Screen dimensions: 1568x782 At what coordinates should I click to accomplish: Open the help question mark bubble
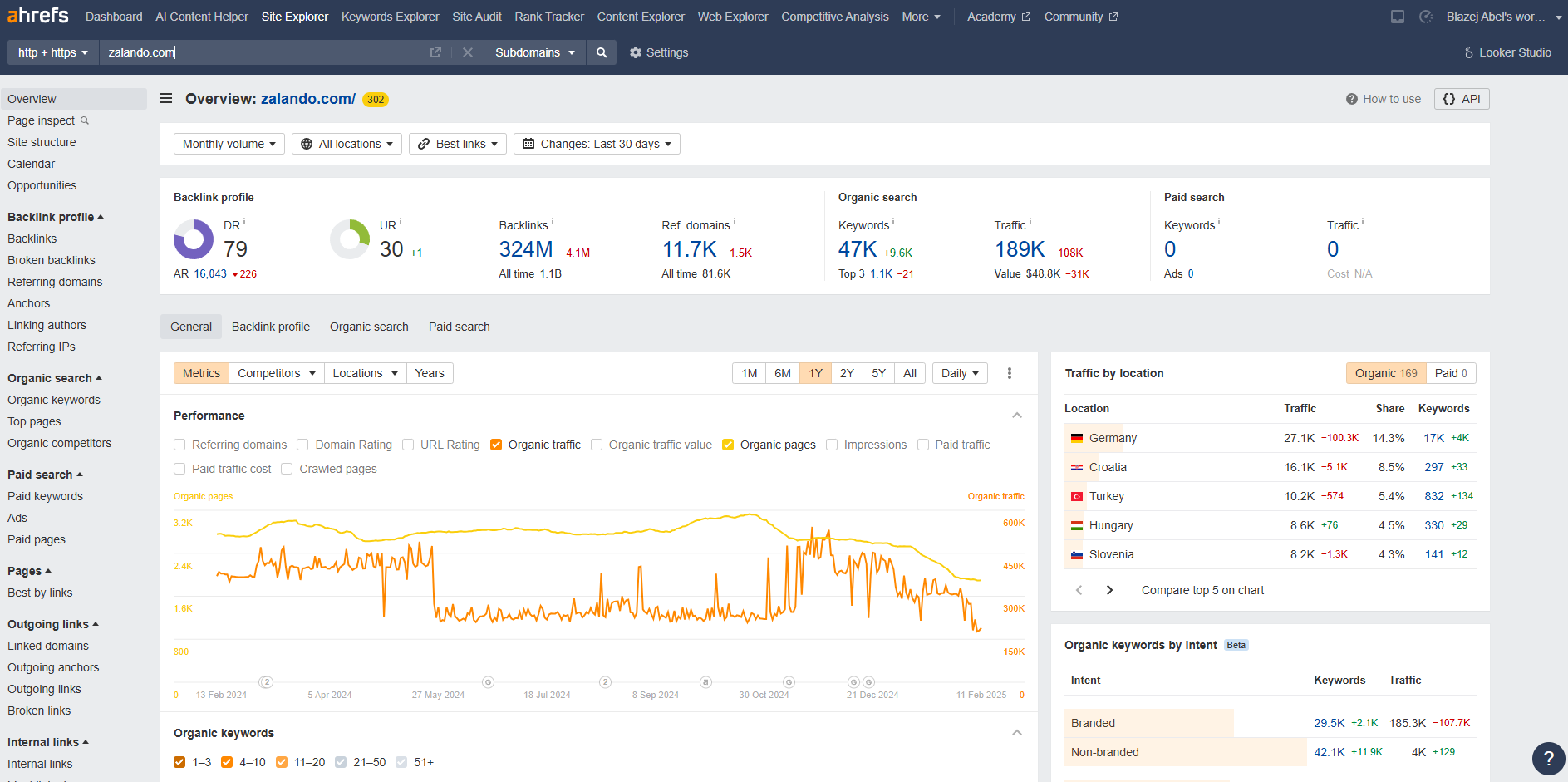click(1548, 758)
